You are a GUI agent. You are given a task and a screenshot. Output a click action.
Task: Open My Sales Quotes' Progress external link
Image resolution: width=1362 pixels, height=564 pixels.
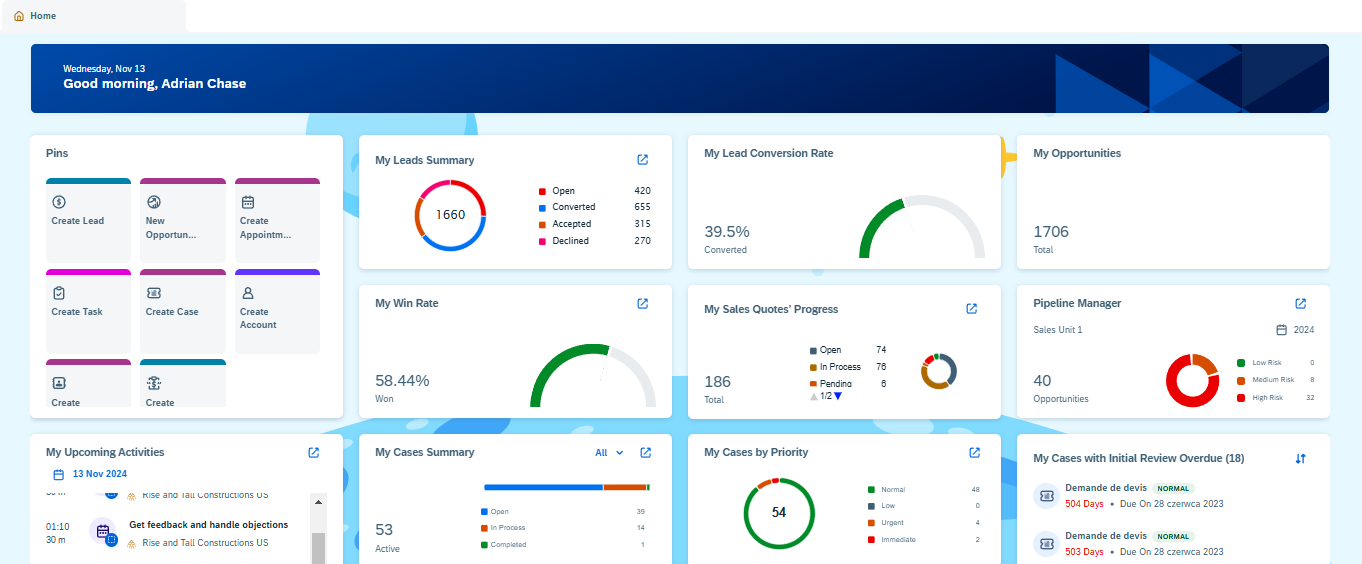(972, 309)
